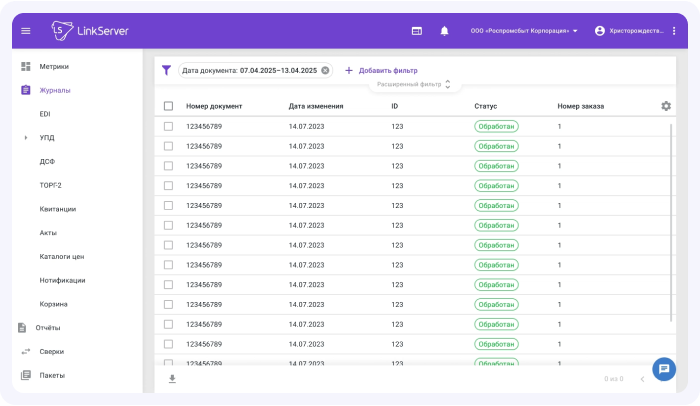
Task: Open the window panel icon in header
Action: (416, 31)
